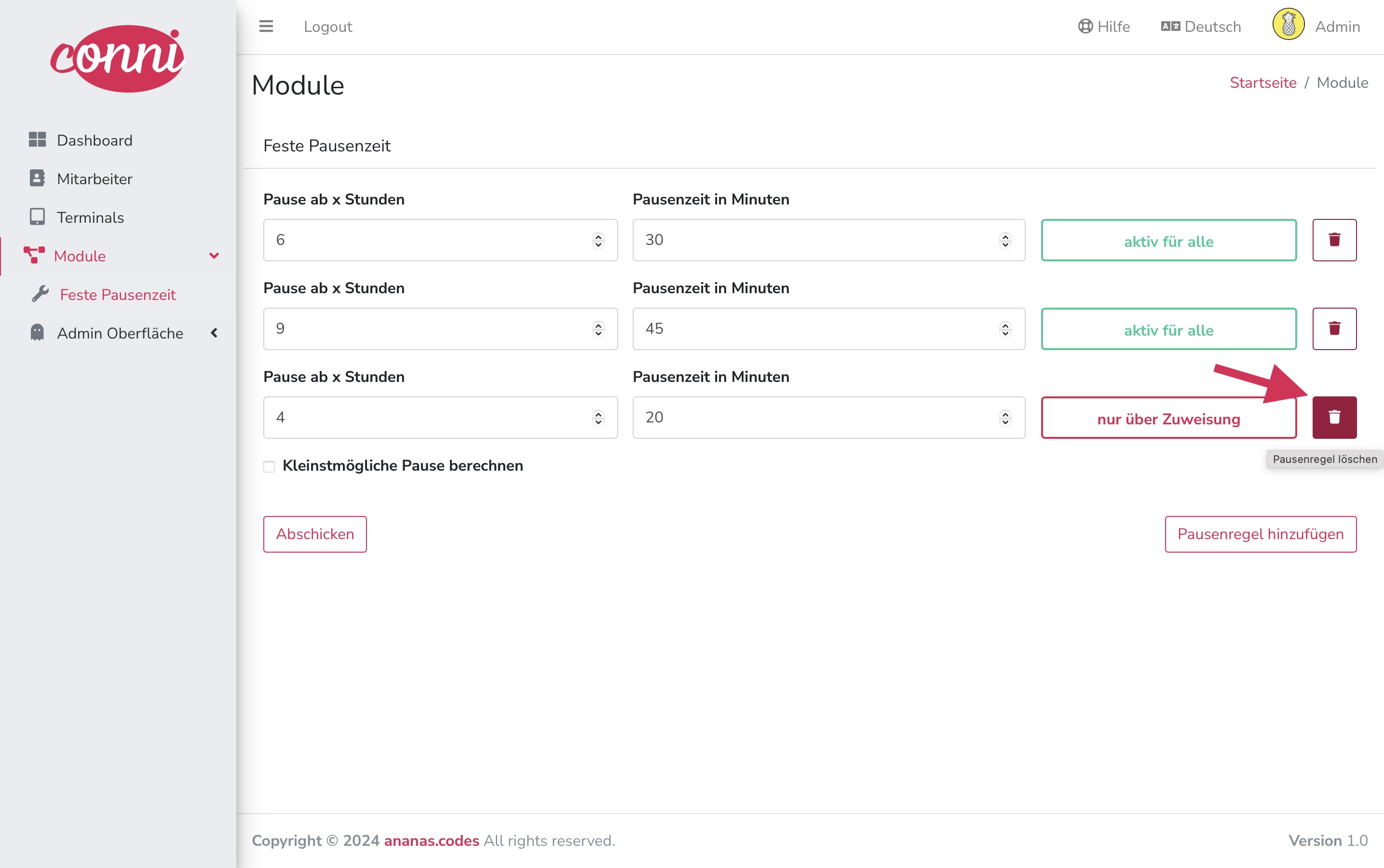Delete the break rule for 4 hours
Viewport: 1384px width, 868px height.
(x=1334, y=417)
